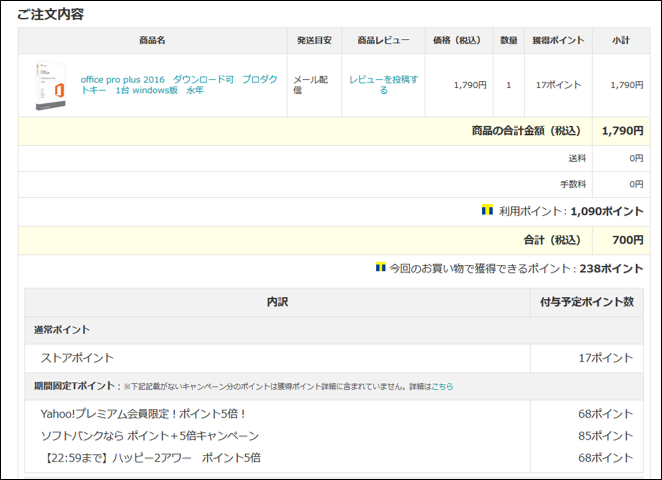Select the 0円 value in 送料 row
Viewport: 662px width, 480px height.
636,158
